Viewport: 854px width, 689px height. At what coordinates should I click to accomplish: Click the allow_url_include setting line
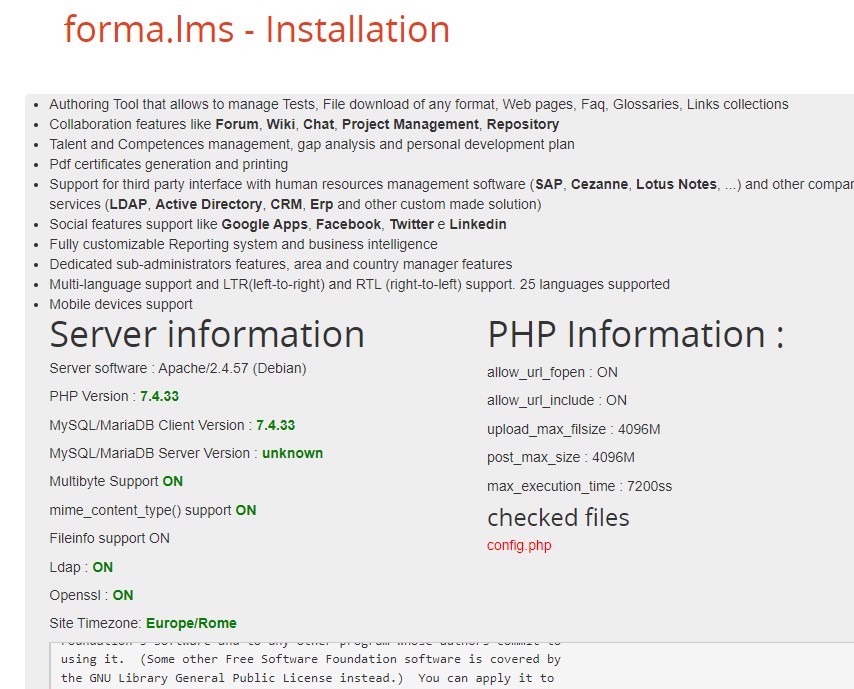point(557,400)
